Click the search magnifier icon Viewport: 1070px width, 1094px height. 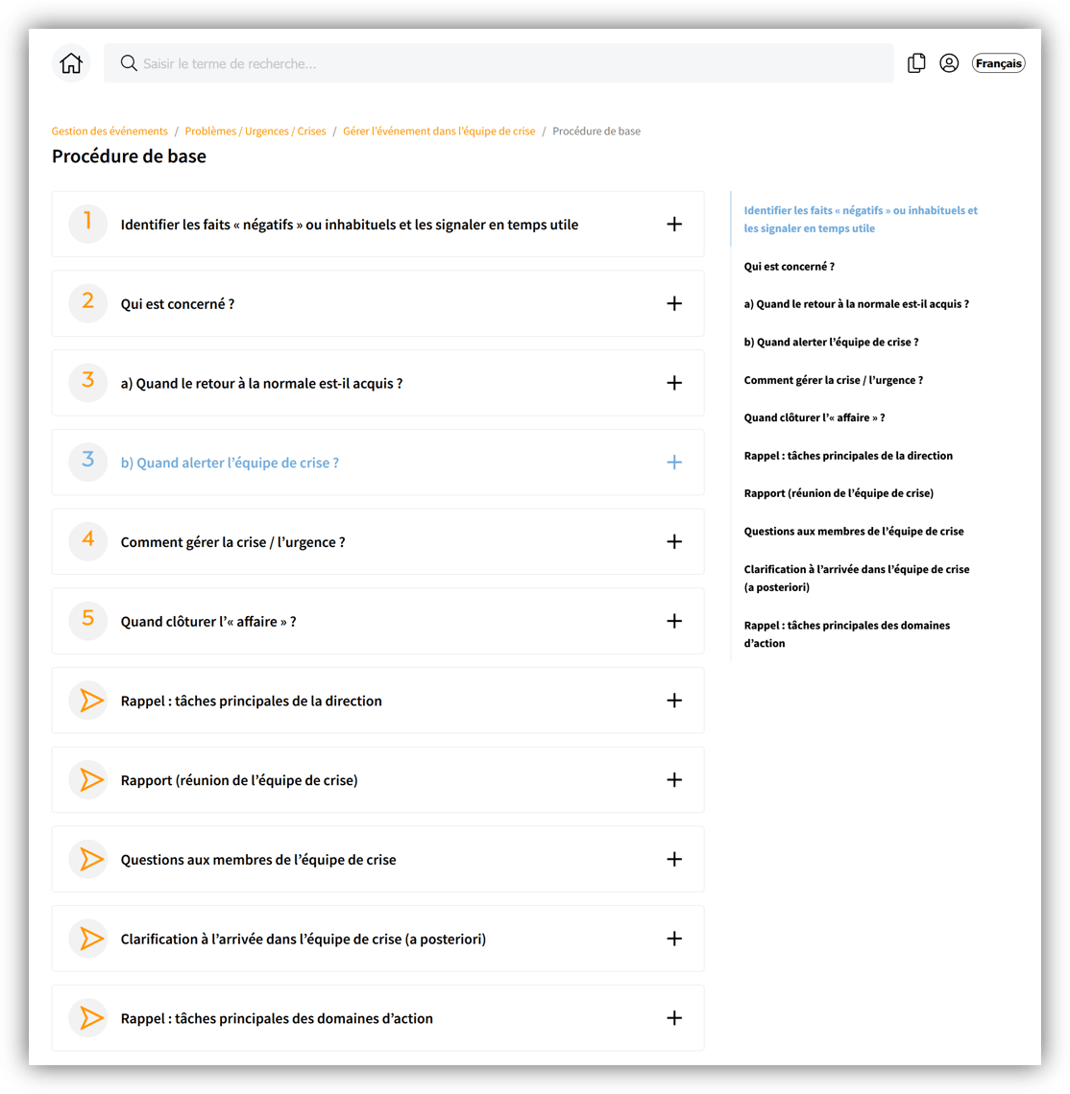(x=128, y=64)
